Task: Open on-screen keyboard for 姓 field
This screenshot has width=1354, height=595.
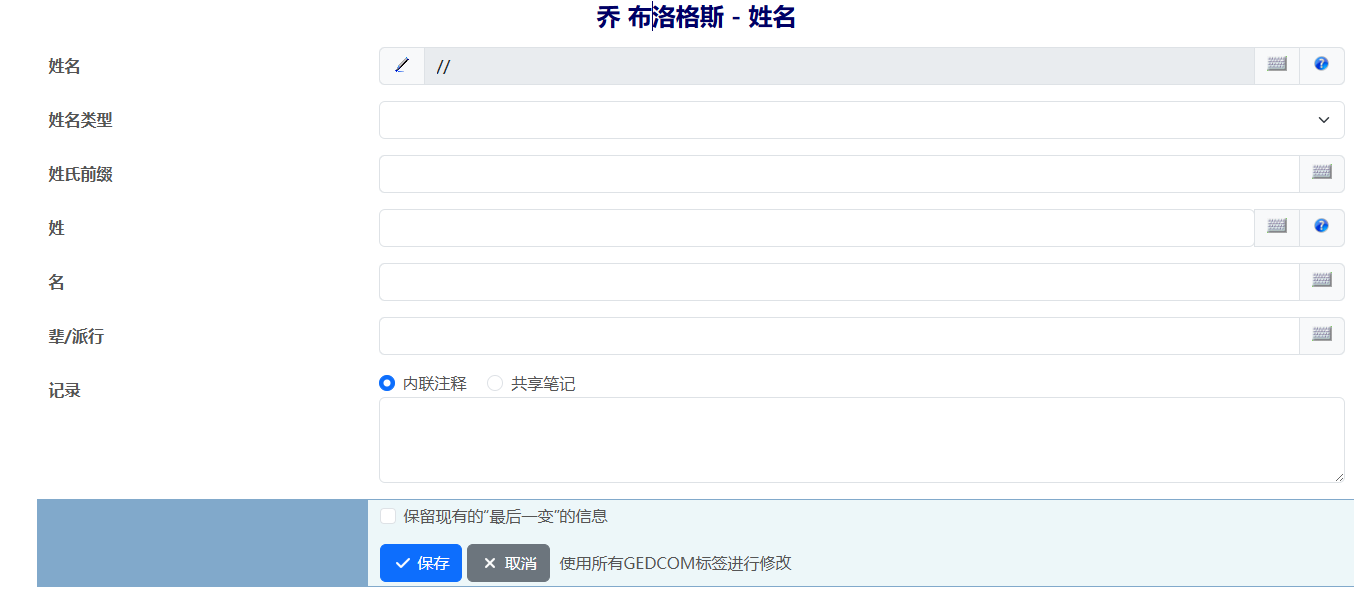Action: [1277, 228]
